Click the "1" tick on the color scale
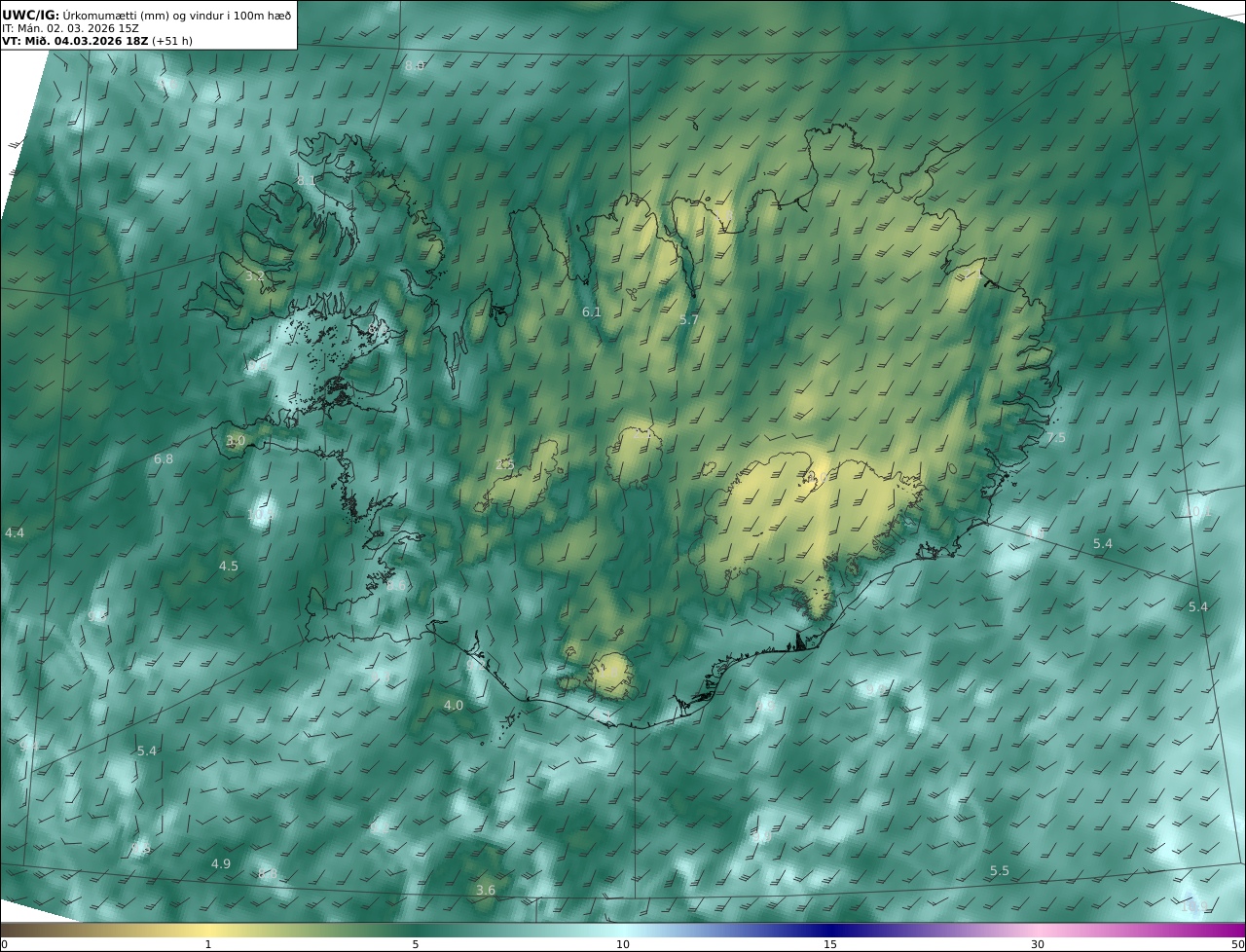The image size is (1246, 952). (208, 944)
